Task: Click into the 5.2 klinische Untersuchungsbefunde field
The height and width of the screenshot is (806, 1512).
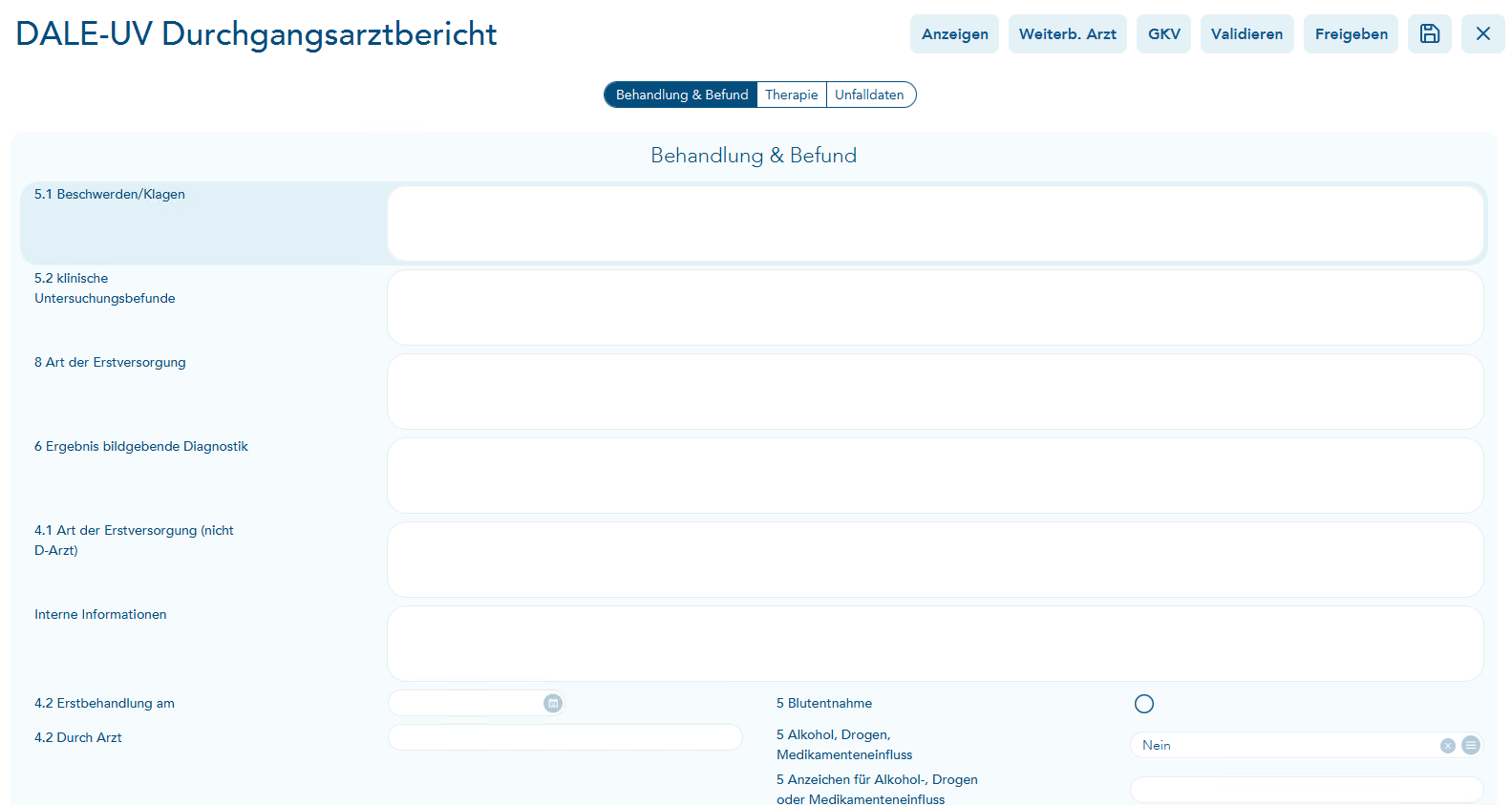Action: tap(935, 308)
